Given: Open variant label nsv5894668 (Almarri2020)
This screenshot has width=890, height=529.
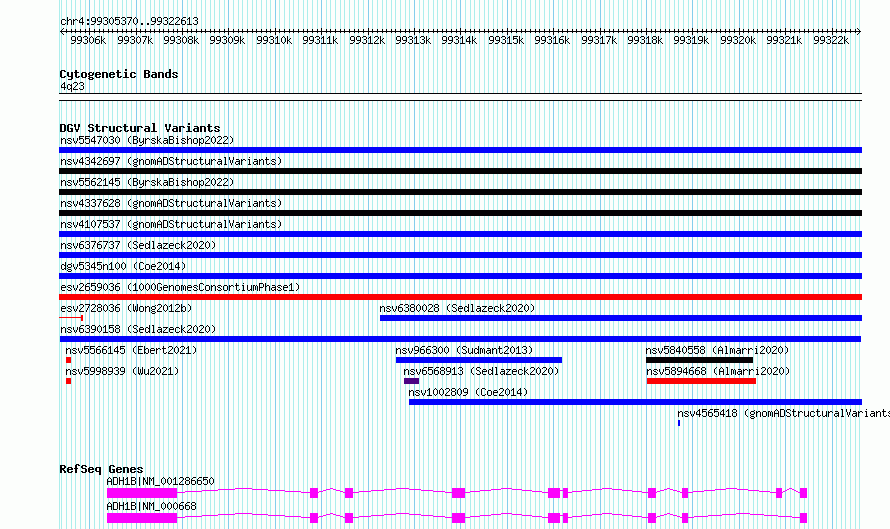Looking at the screenshot, I should [718, 371].
